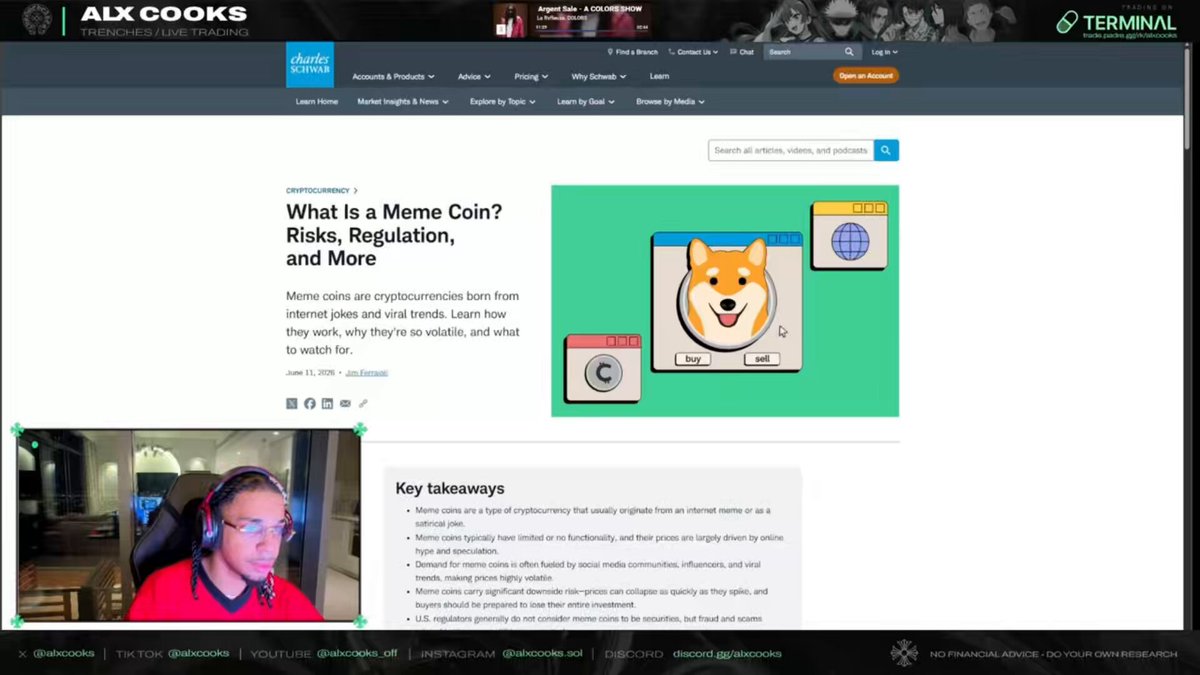This screenshot has width=1200, height=675.
Task: Click the June 11, 2026 date
Action: (x=310, y=373)
